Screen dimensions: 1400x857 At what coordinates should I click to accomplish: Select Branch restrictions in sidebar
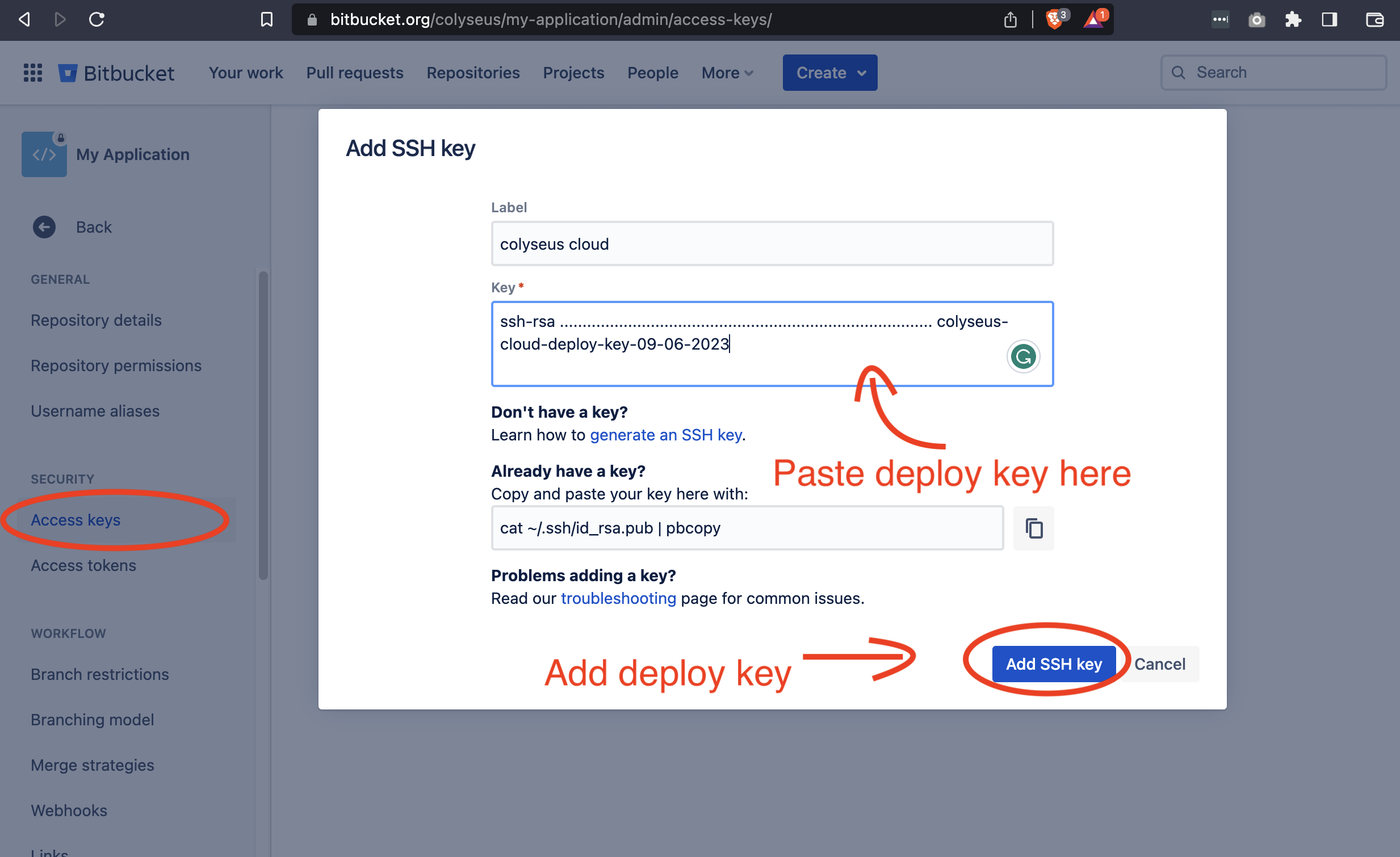[99, 674]
